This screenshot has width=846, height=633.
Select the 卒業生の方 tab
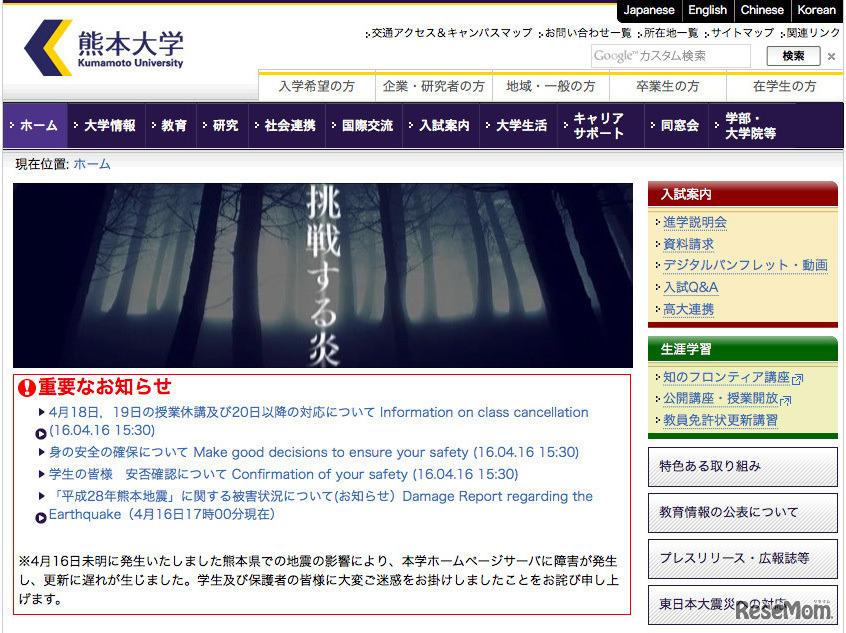click(x=668, y=86)
